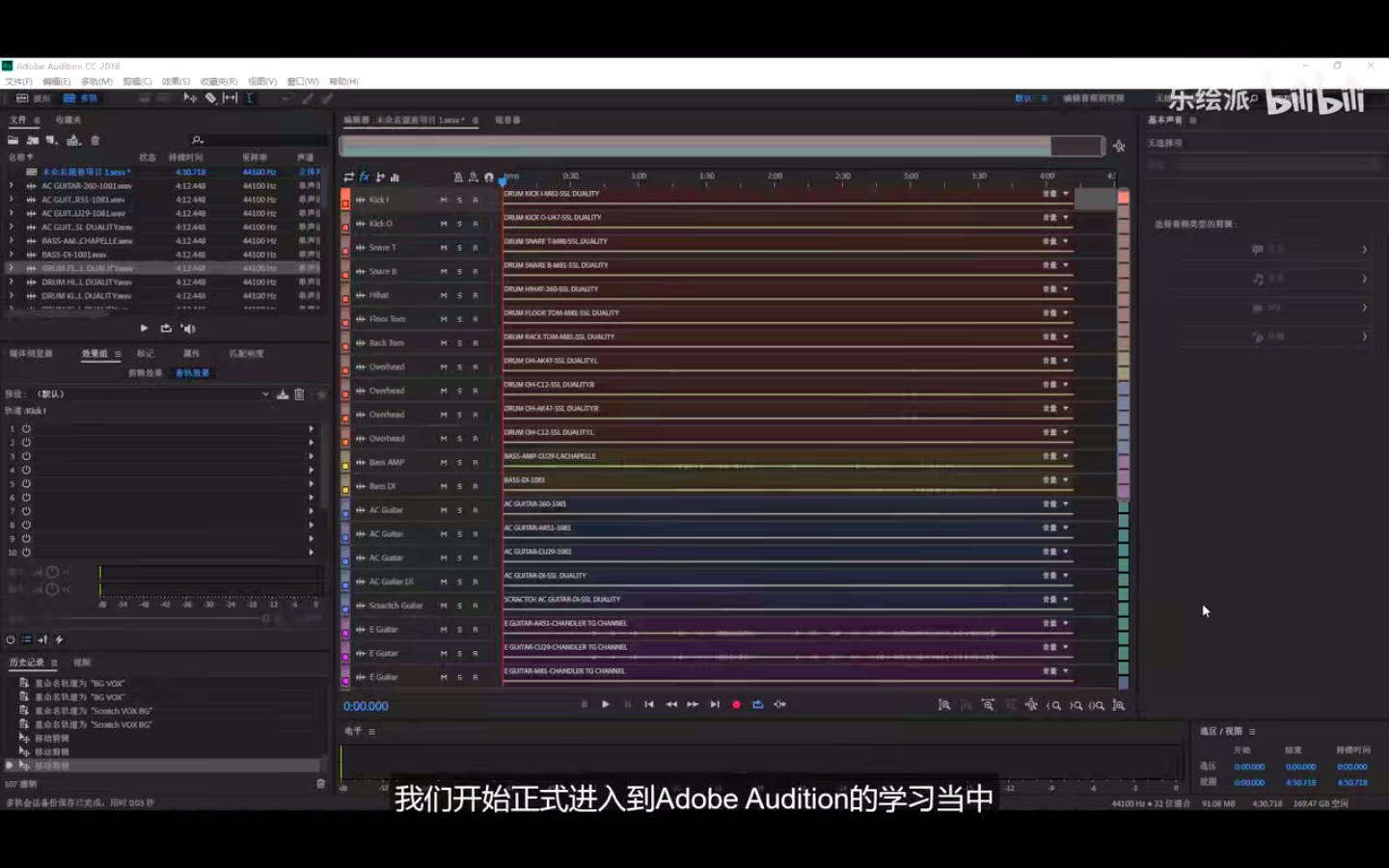Select the 音轨效果 track effects button
This screenshot has height=868, width=1389.
pyautogui.click(x=192, y=373)
